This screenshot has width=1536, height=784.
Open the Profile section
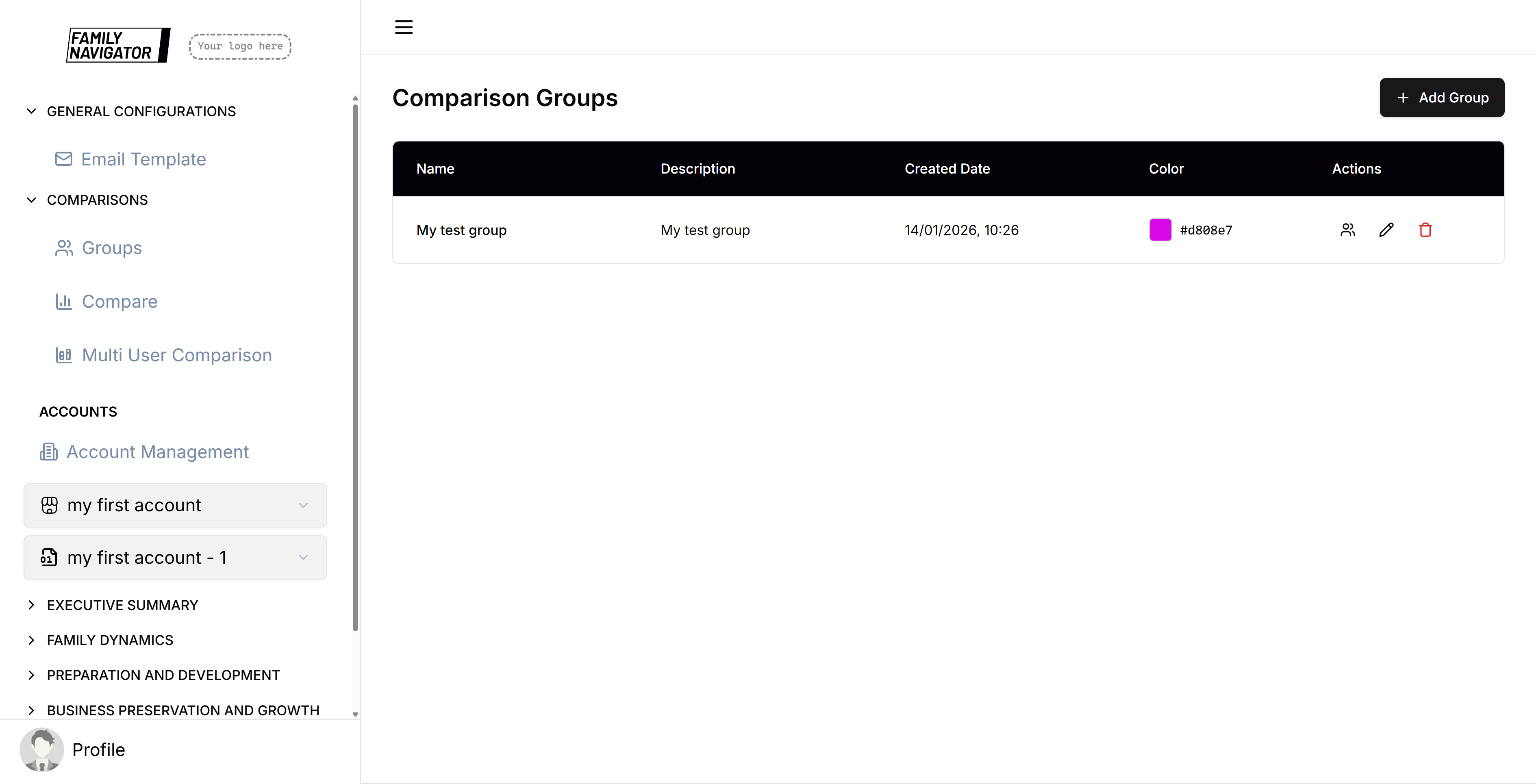coord(98,749)
